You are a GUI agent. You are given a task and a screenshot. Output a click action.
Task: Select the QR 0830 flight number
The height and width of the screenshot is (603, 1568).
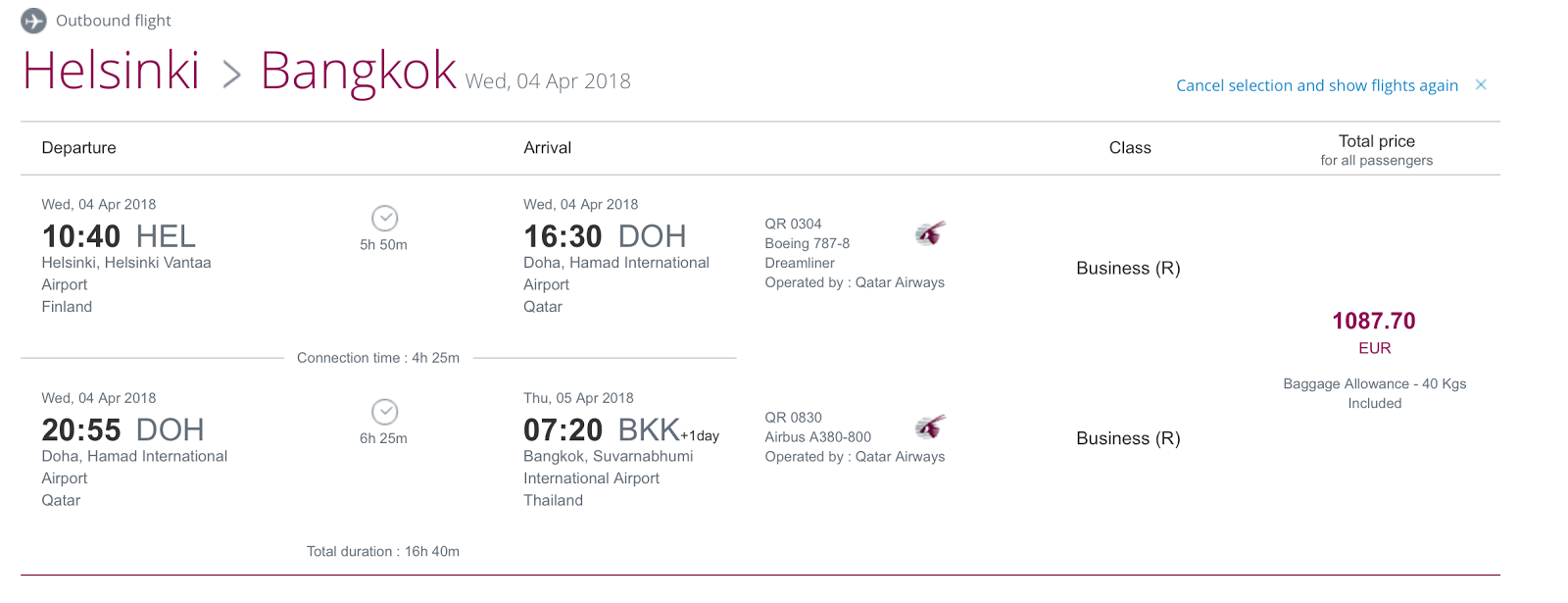(x=793, y=417)
